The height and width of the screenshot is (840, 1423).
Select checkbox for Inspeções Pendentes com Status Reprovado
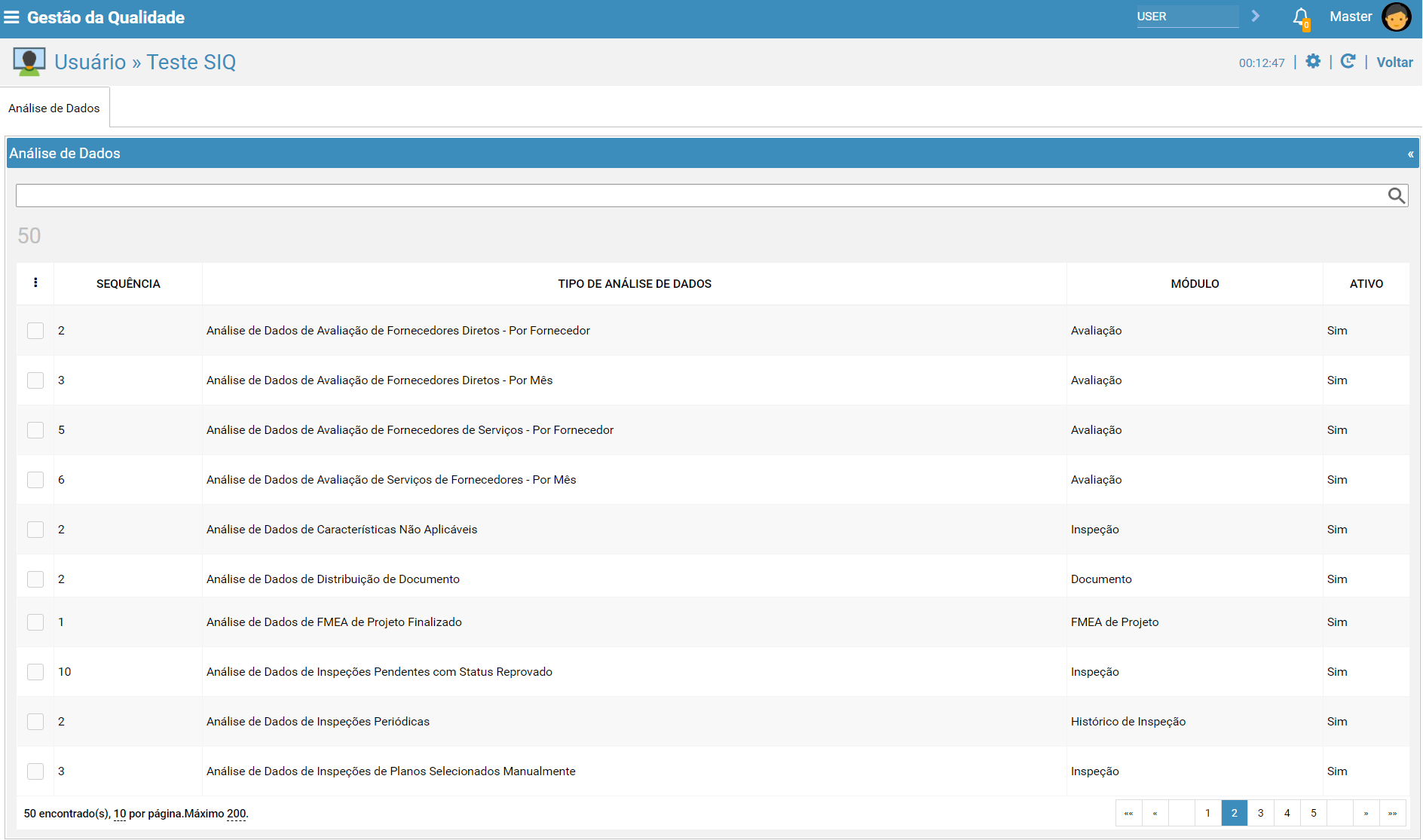35,672
